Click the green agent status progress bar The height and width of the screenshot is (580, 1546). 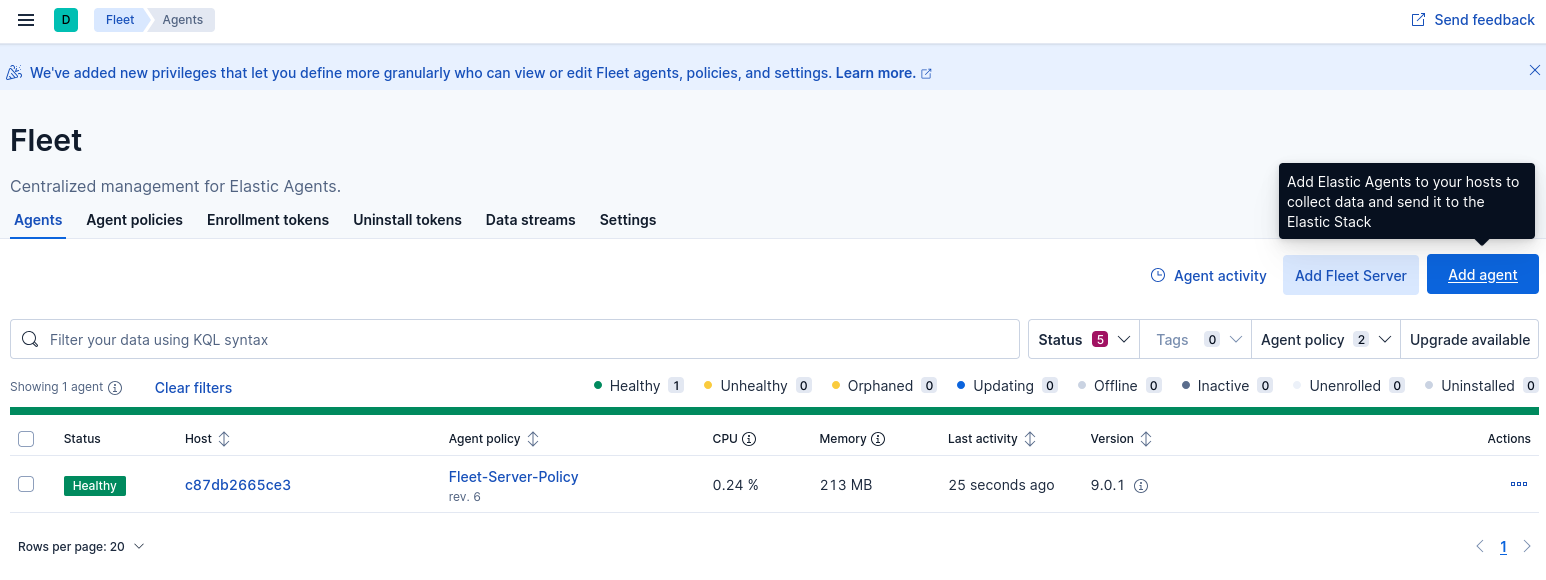tap(774, 410)
